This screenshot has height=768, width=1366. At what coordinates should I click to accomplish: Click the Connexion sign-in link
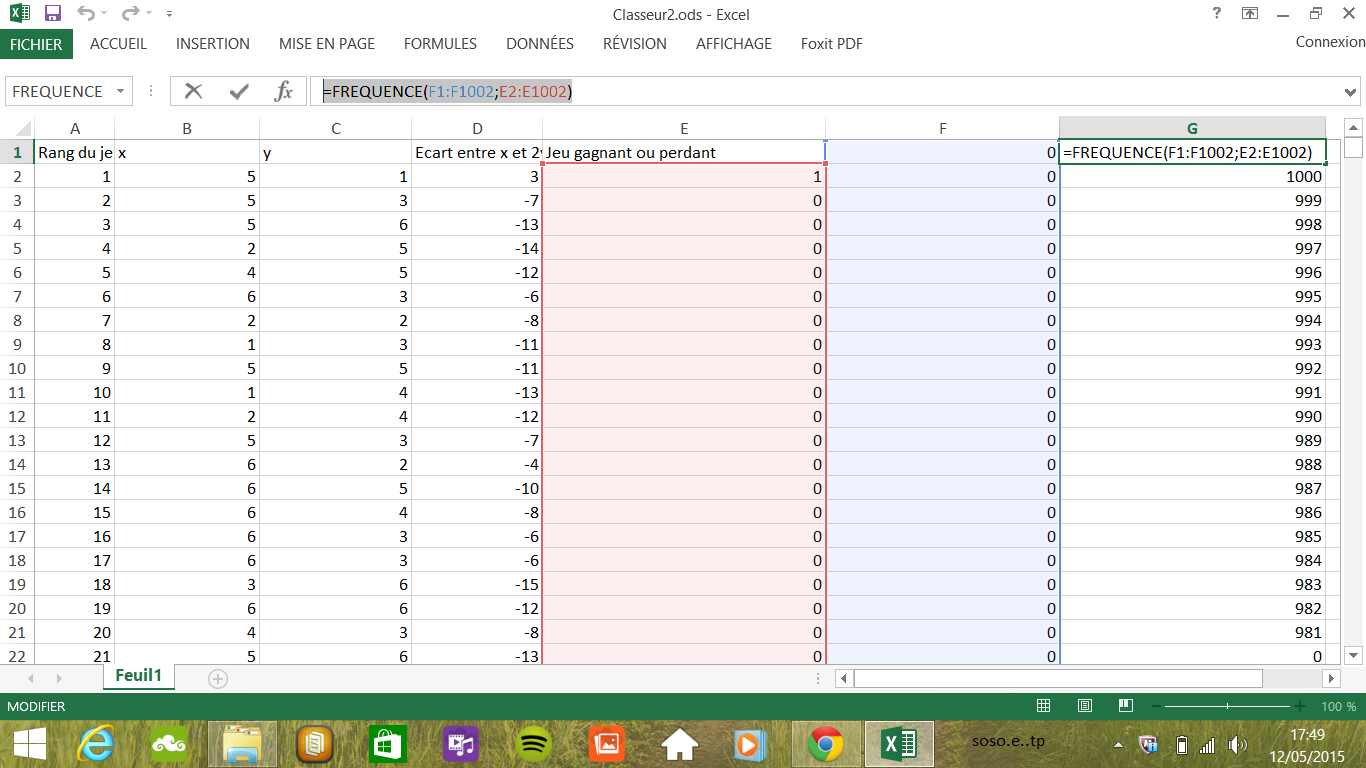click(x=1329, y=42)
